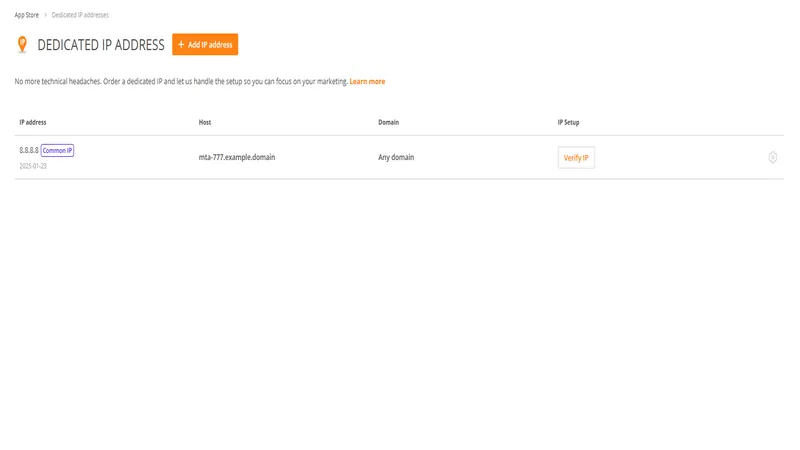Click the 'No more technical headaches' description text
The width and height of the screenshot is (800, 450).
point(180,81)
